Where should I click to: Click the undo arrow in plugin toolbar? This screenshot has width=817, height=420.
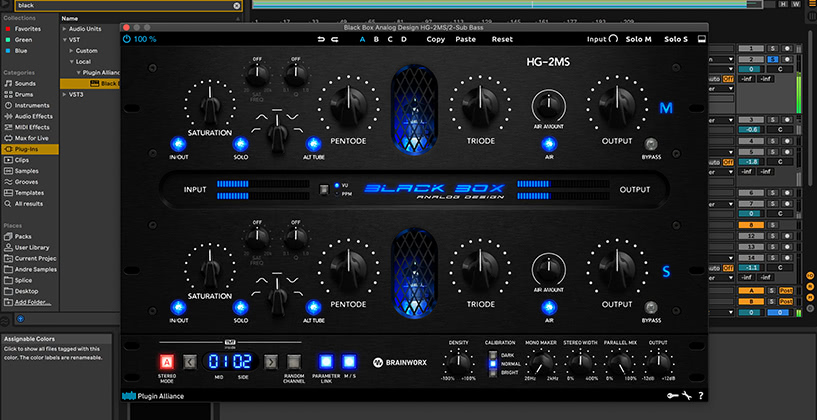[320, 39]
